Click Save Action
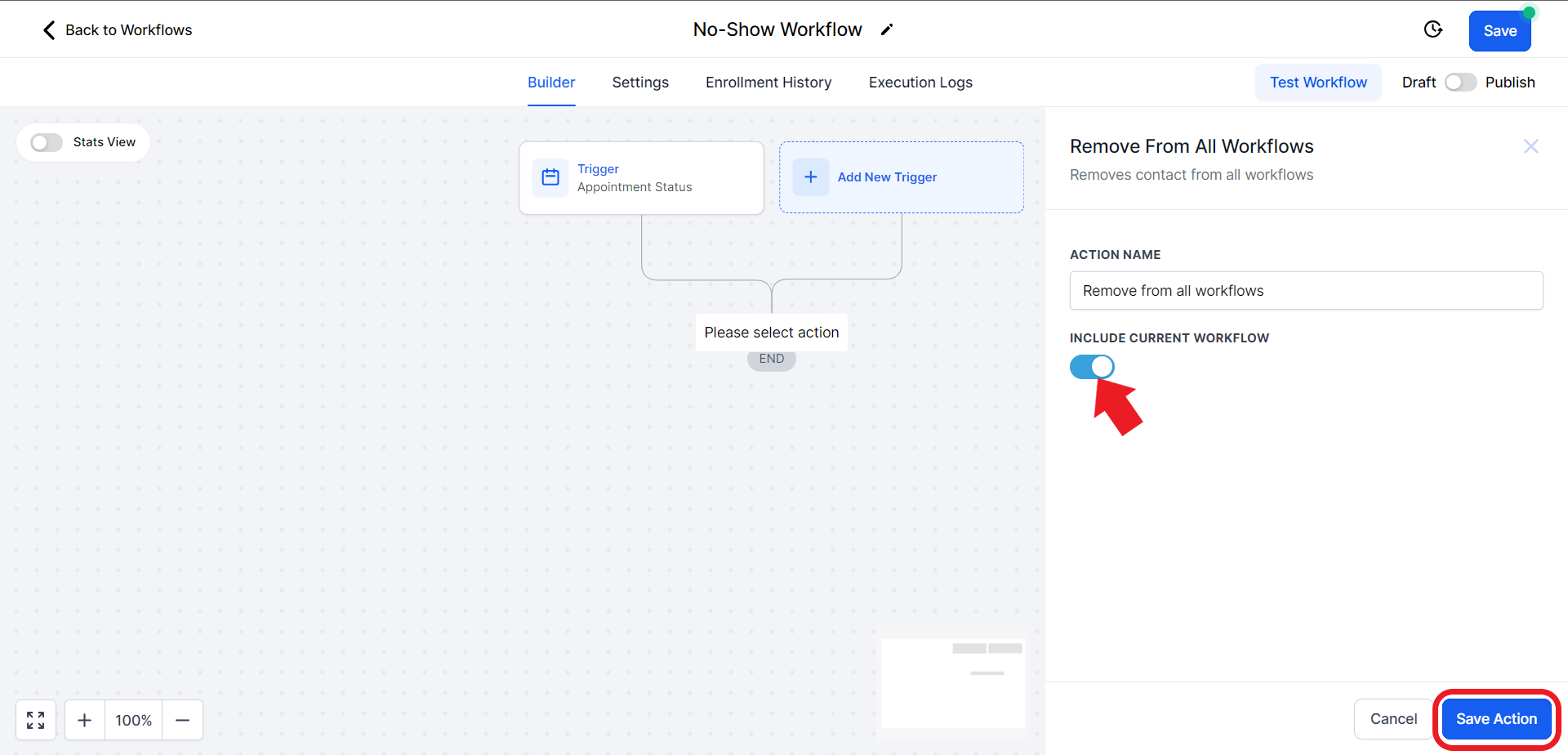 coord(1496,719)
